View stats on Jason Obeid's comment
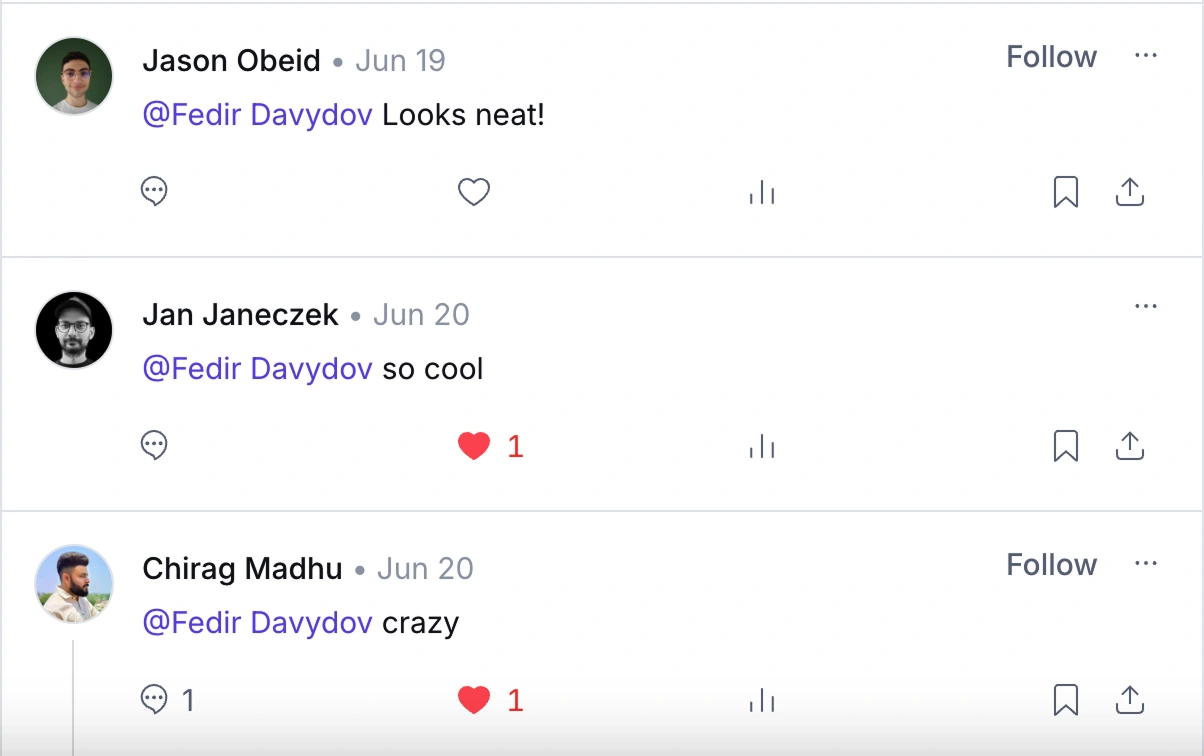This screenshot has width=1204, height=756. pos(762,192)
